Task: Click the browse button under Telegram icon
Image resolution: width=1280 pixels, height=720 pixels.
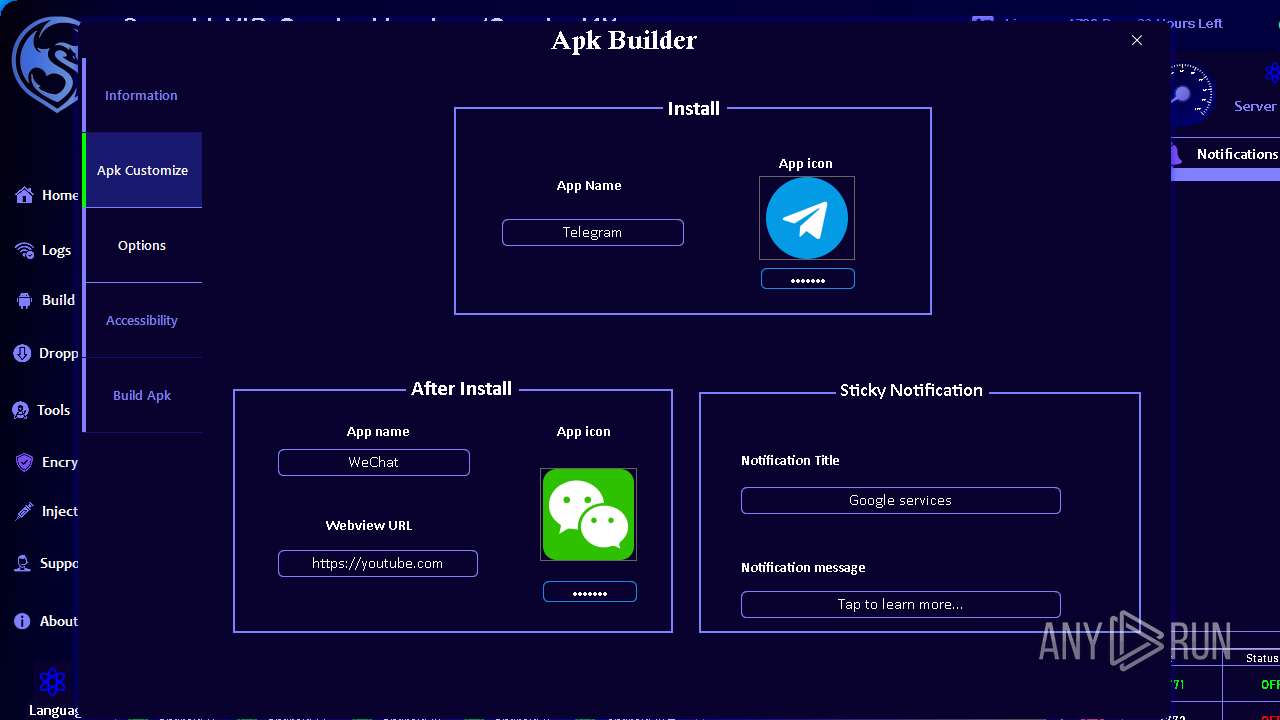Action: (x=807, y=279)
